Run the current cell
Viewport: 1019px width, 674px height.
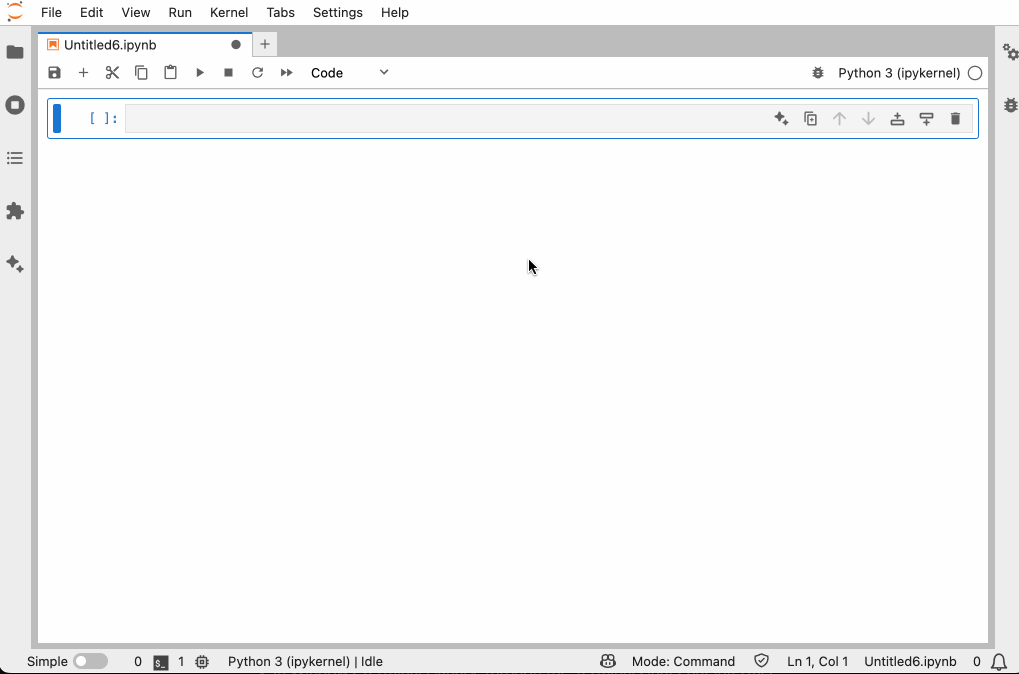tap(199, 72)
